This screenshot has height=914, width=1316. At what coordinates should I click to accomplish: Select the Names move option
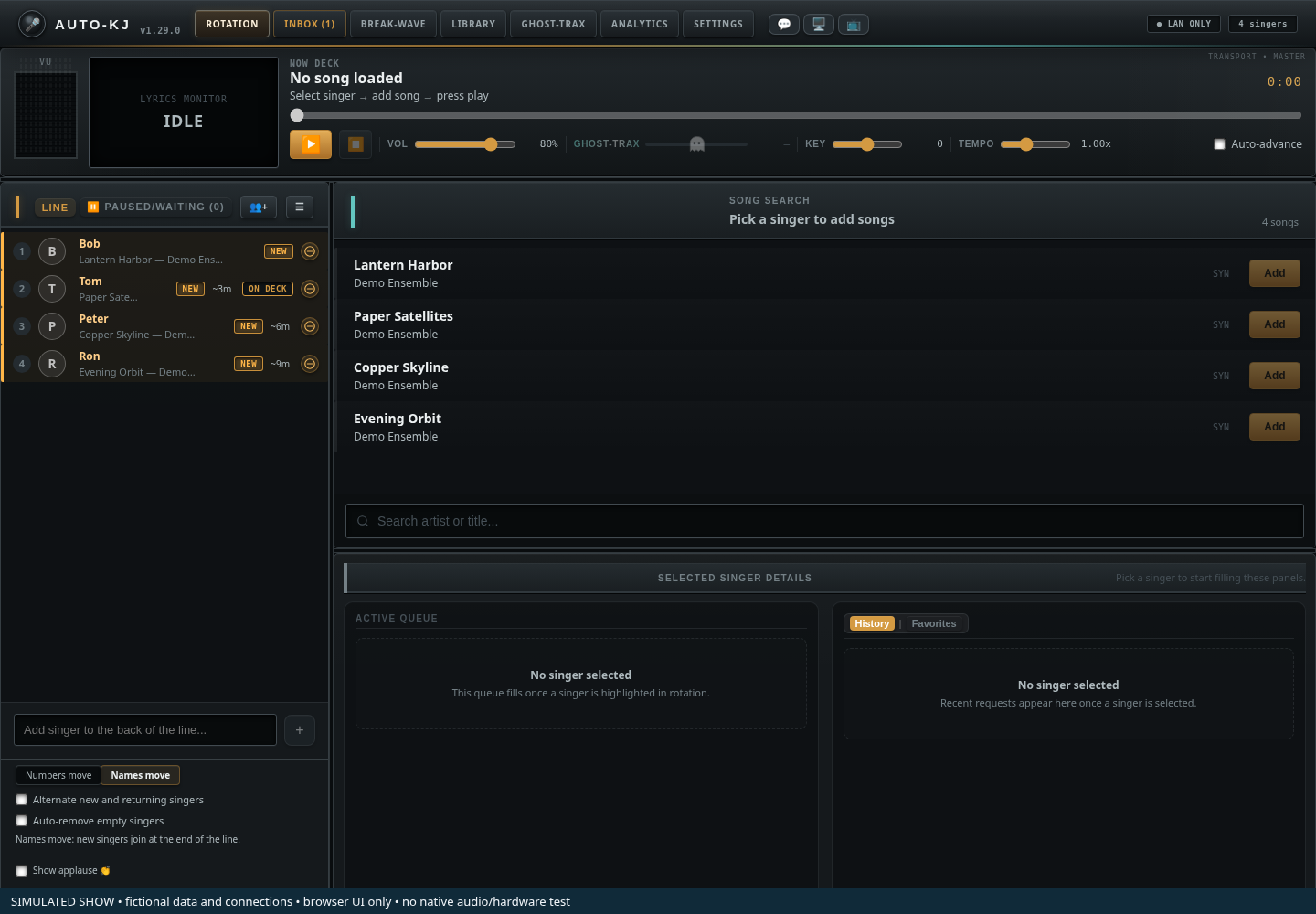pyautogui.click(x=141, y=775)
